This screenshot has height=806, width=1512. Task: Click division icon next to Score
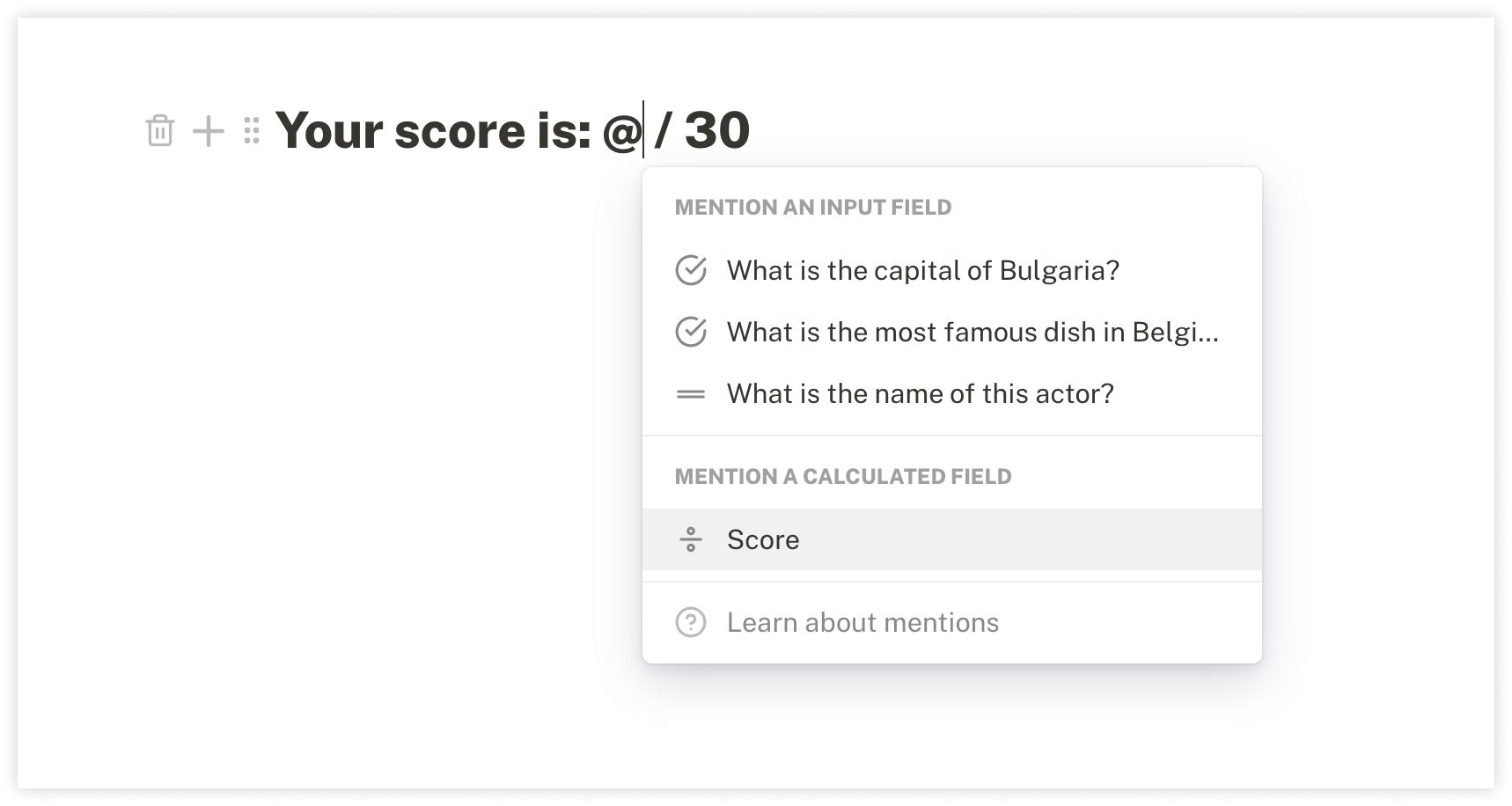(691, 539)
